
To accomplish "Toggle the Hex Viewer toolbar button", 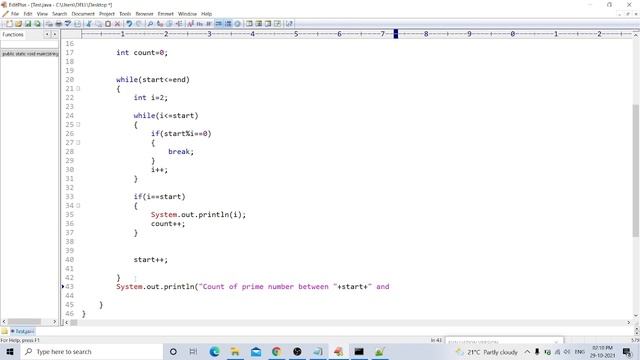I will pyautogui.click(x=199, y=24).
